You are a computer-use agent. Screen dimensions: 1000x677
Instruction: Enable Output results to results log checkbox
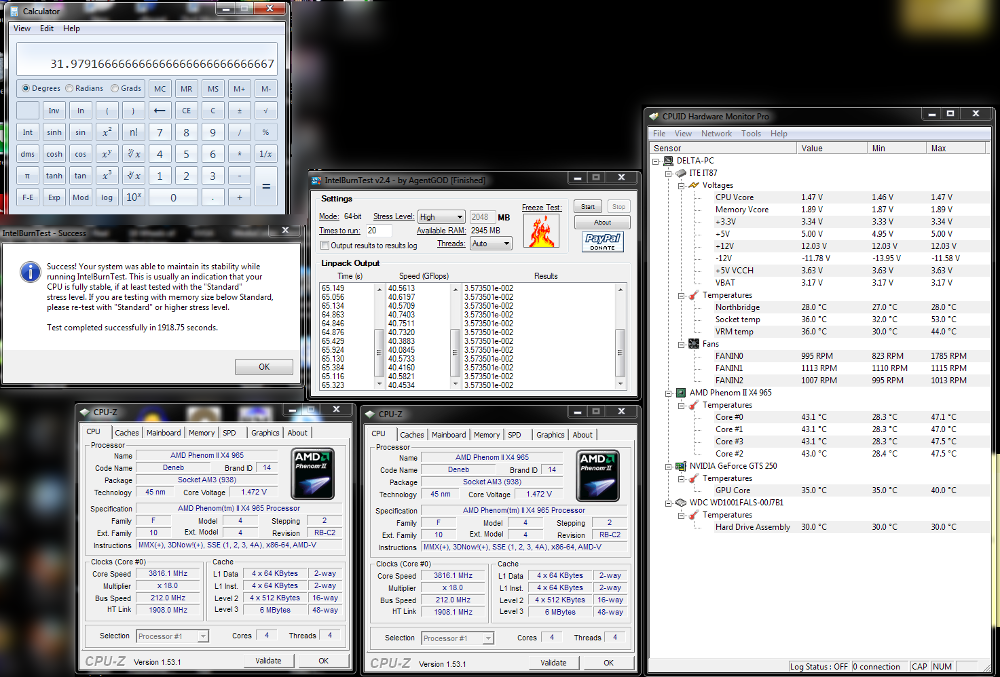tap(325, 245)
